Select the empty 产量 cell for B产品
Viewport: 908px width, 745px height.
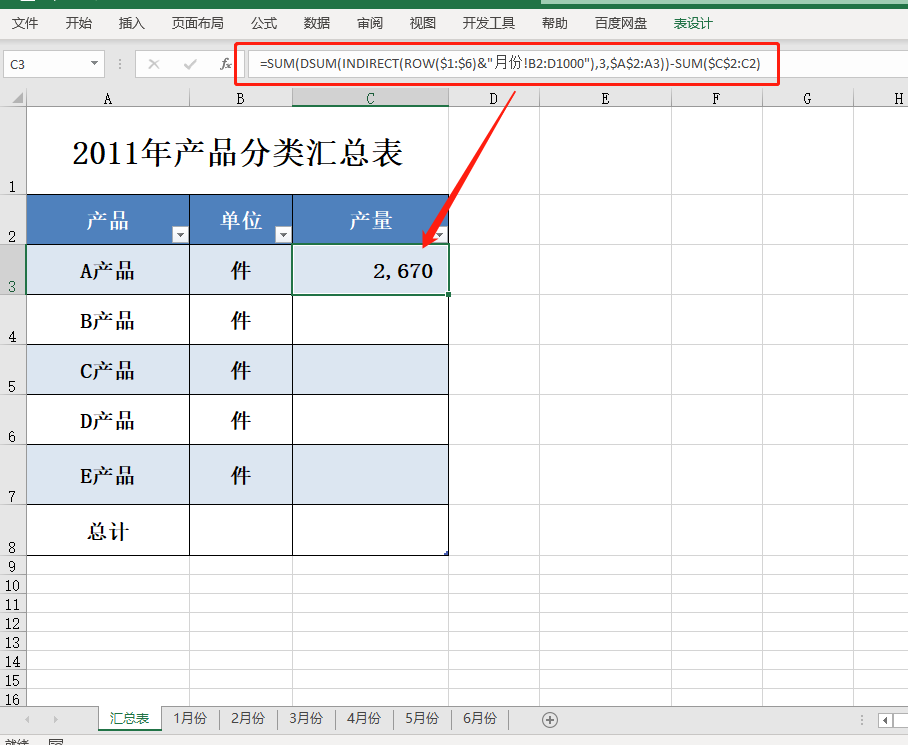tap(371, 320)
